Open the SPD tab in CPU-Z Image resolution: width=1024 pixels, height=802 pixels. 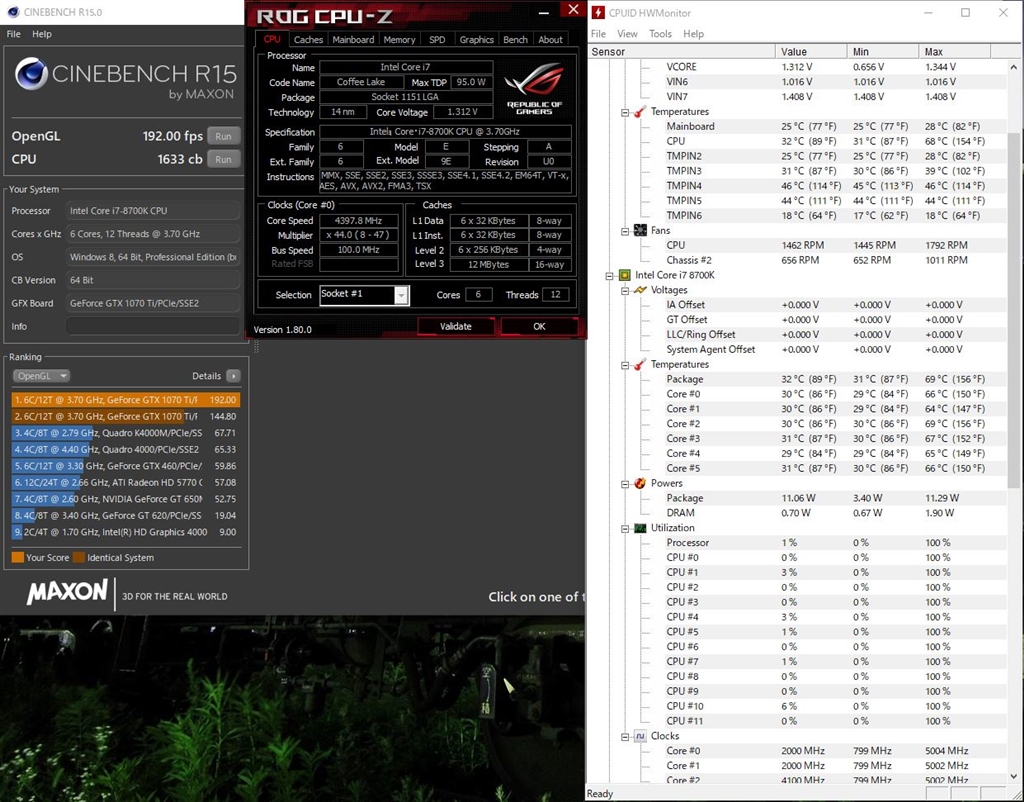tap(437, 40)
